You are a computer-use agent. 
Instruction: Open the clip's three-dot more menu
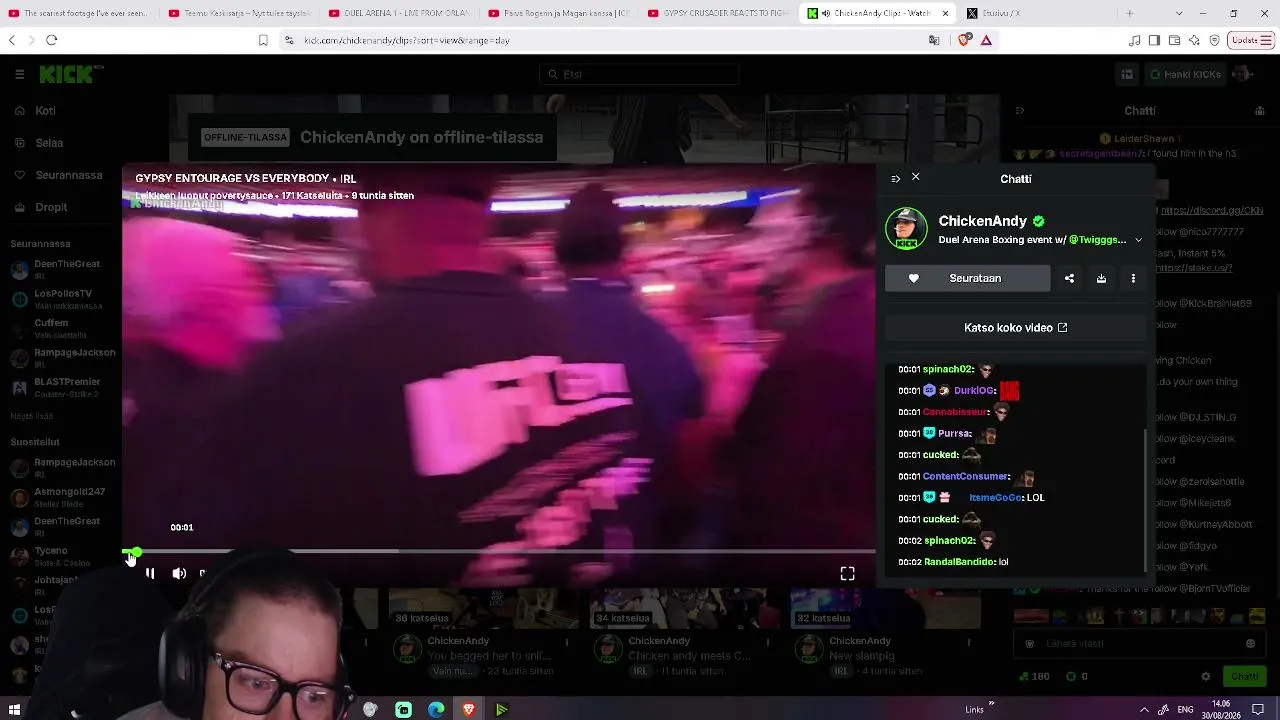[1133, 278]
